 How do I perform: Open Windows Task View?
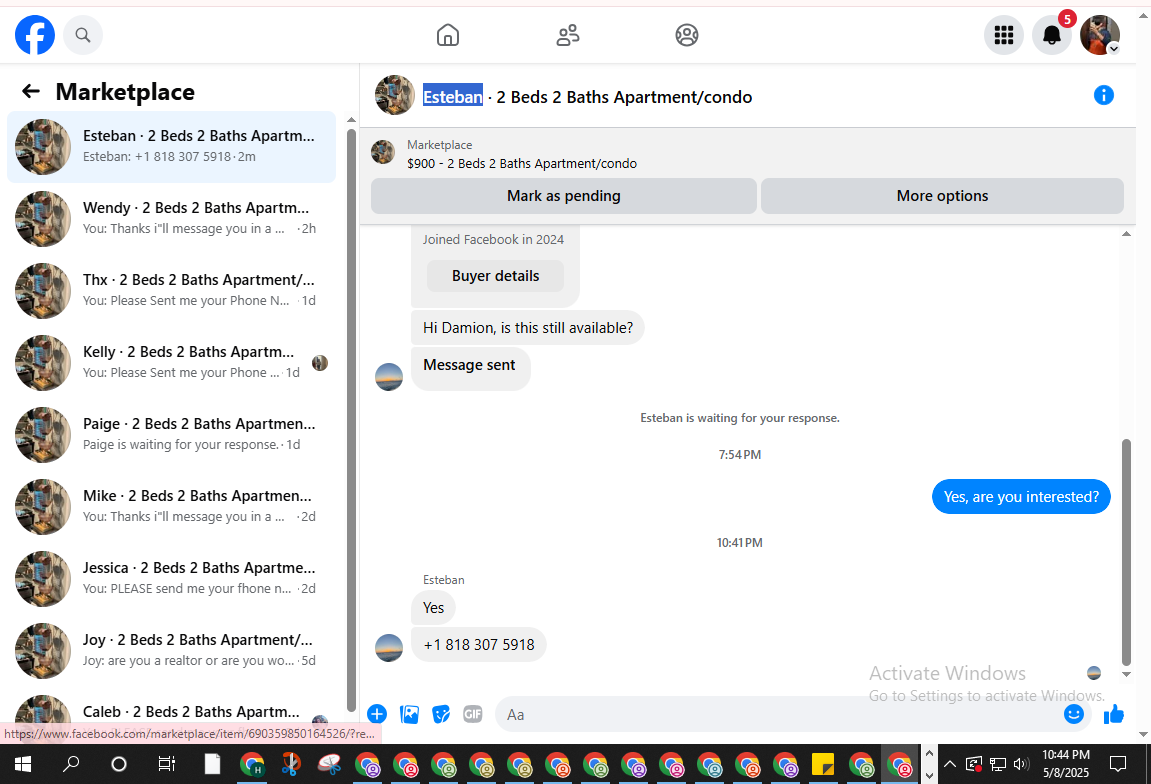point(167,765)
